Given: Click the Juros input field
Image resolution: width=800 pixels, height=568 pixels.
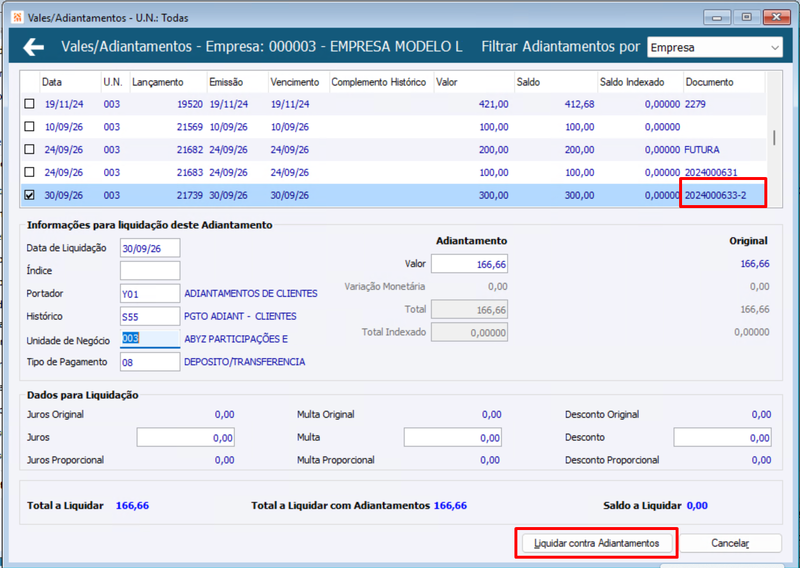Looking at the screenshot, I should 186,437.
